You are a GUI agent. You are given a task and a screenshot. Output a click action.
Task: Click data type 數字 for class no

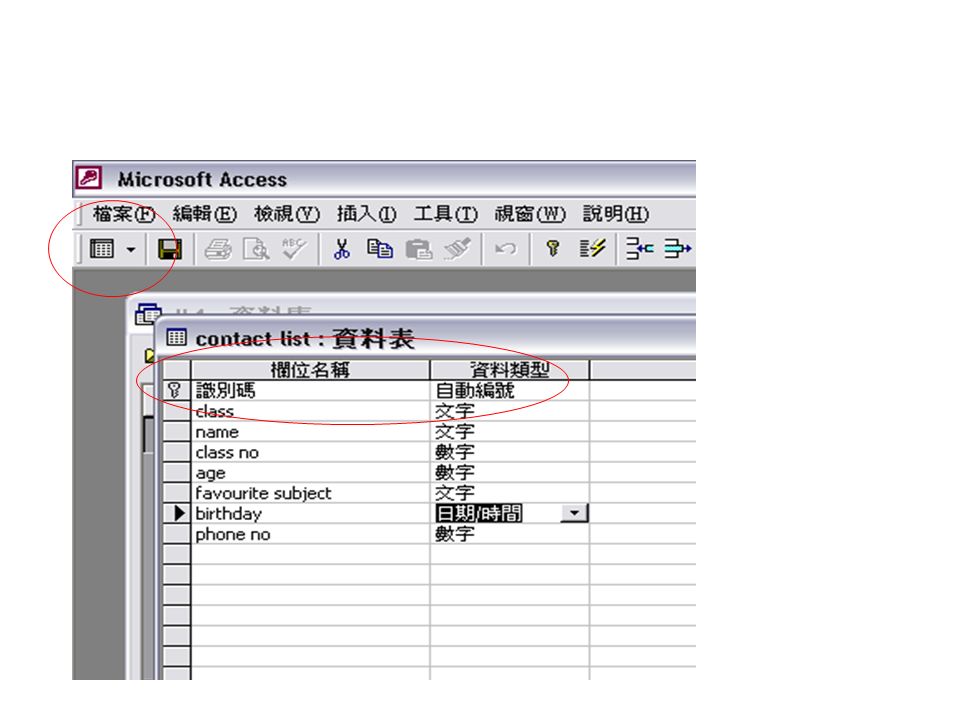[x=509, y=452]
